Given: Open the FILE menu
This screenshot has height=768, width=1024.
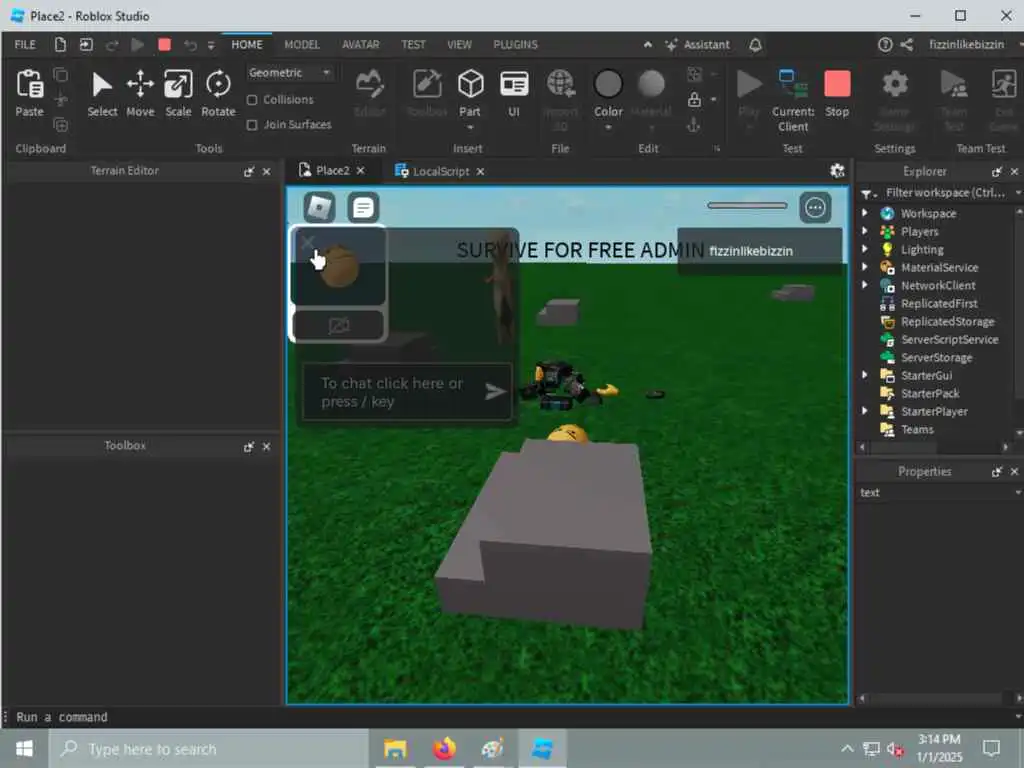Looking at the screenshot, I should pyautogui.click(x=25, y=44).
